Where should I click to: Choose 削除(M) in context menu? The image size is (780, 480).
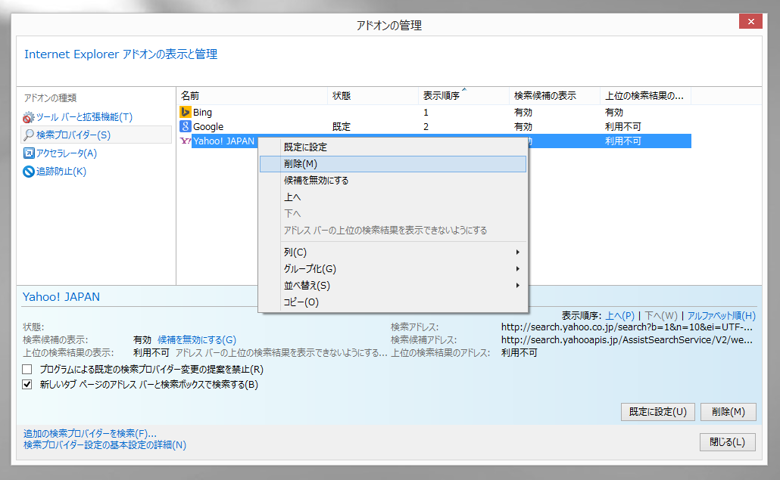coord(393,164)
